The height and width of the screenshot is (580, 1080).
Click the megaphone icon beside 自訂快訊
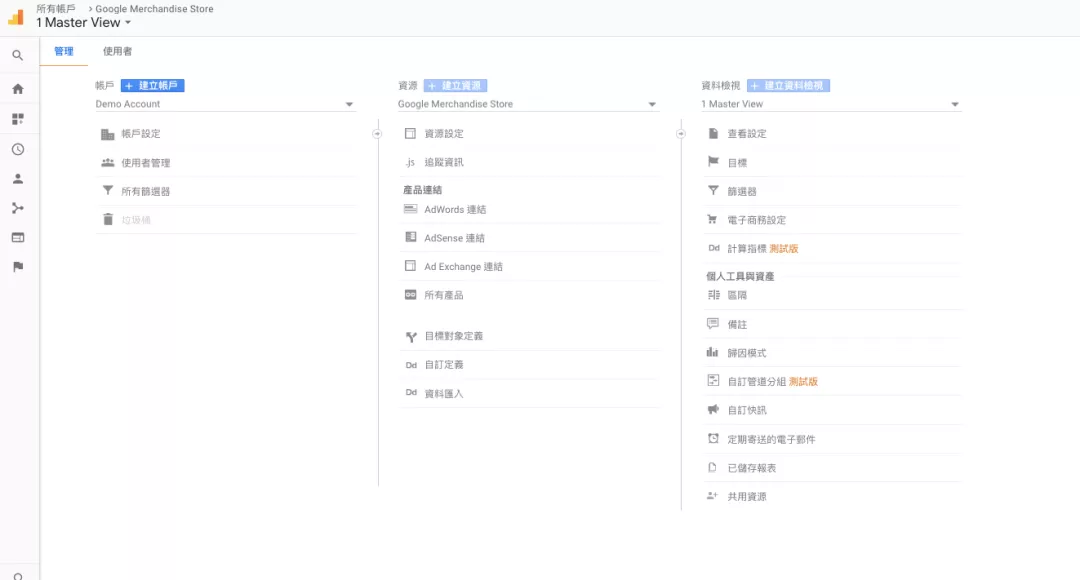(x=713, y=409)
